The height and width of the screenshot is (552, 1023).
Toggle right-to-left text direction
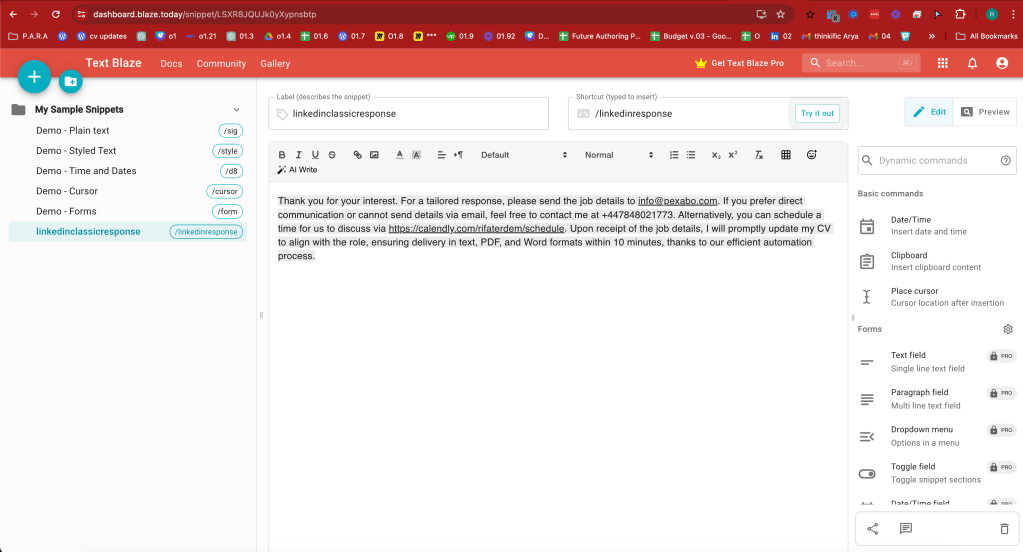click(459, 155)
